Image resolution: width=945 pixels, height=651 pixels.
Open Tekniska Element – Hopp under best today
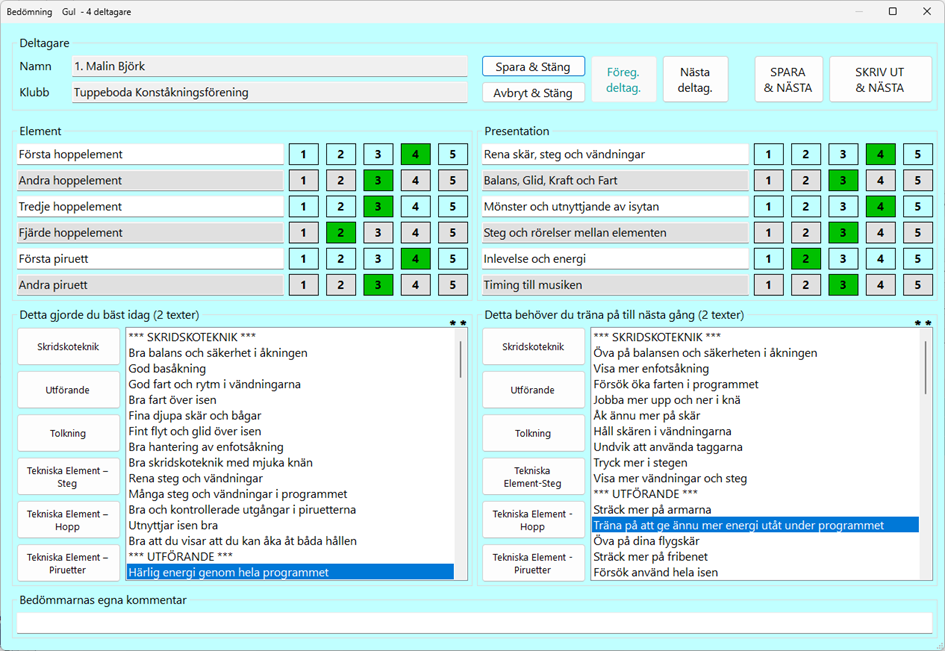coord(68,520)
